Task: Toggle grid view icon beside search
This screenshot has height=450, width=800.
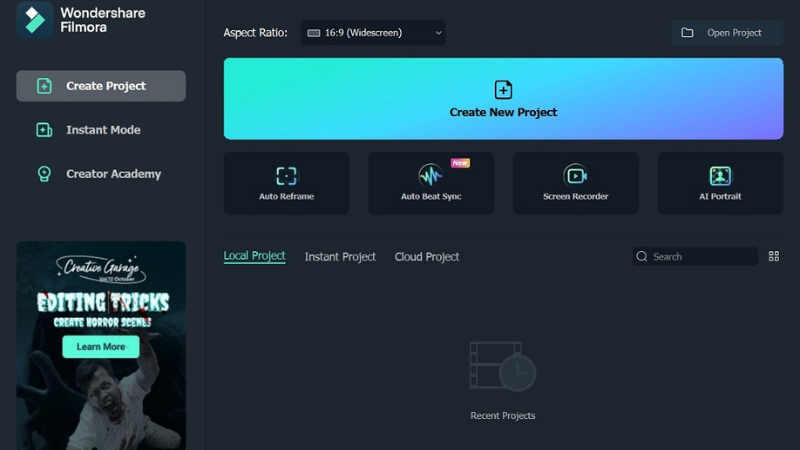Action: point(773,257)
